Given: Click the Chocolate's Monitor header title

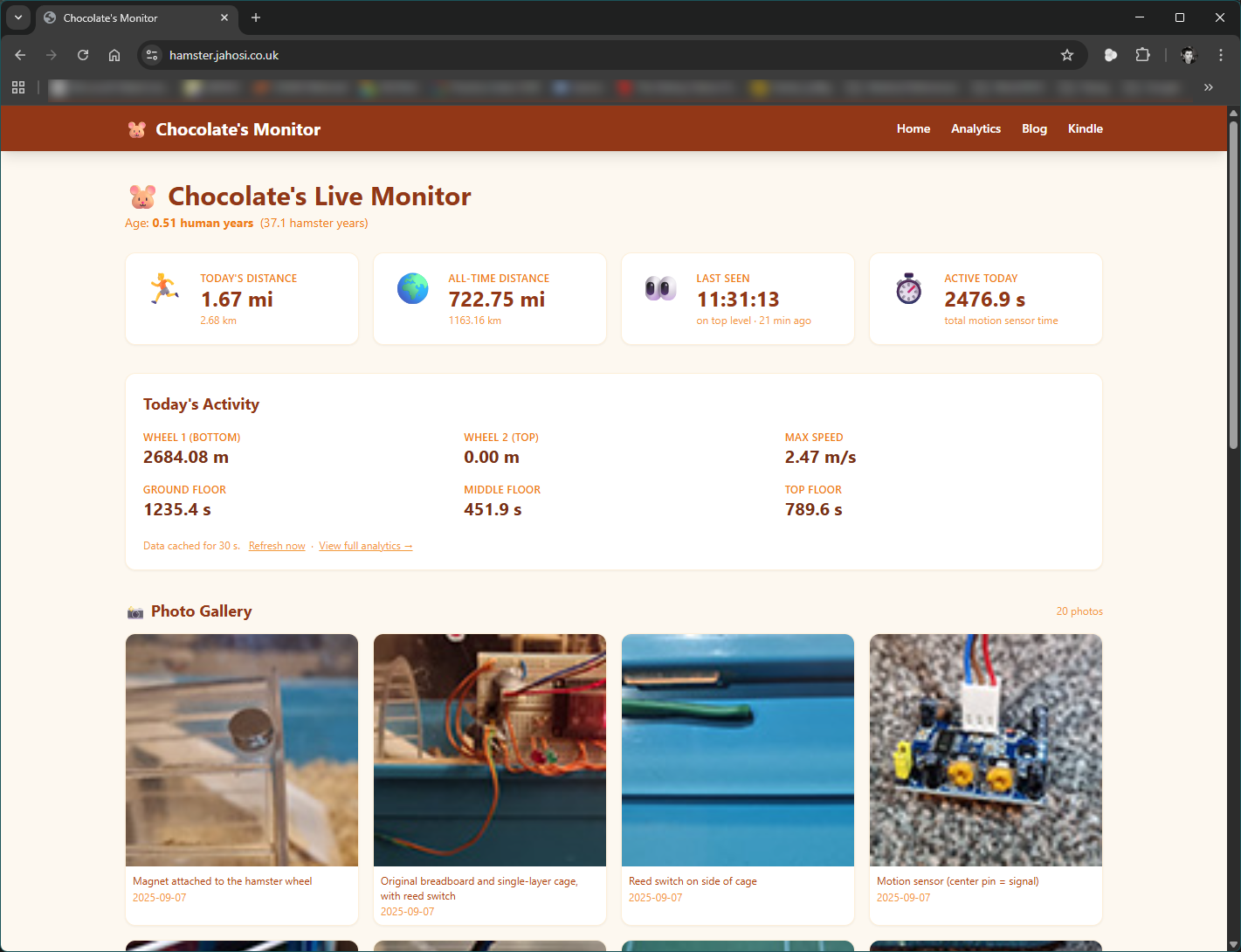Looking at the screenshot, I should click(x=238, y=129).
